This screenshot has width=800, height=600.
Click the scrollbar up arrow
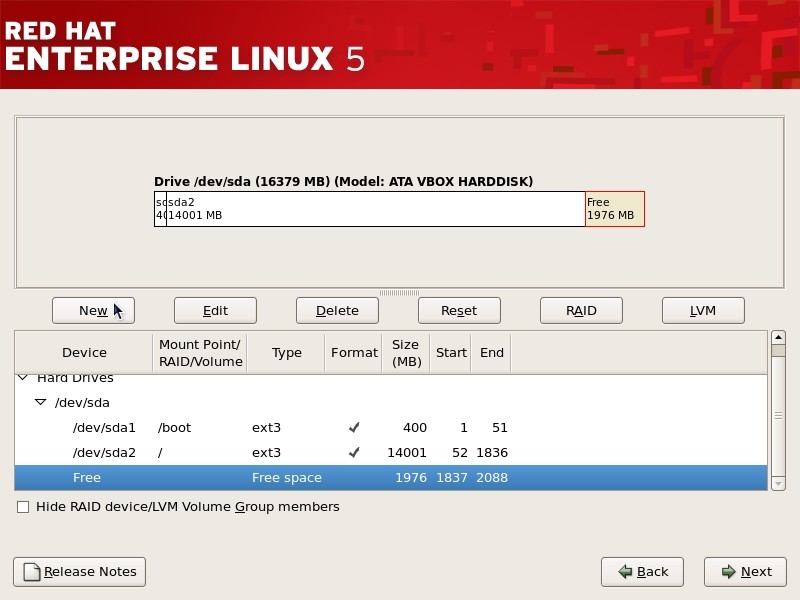click(x=778, y=337)
